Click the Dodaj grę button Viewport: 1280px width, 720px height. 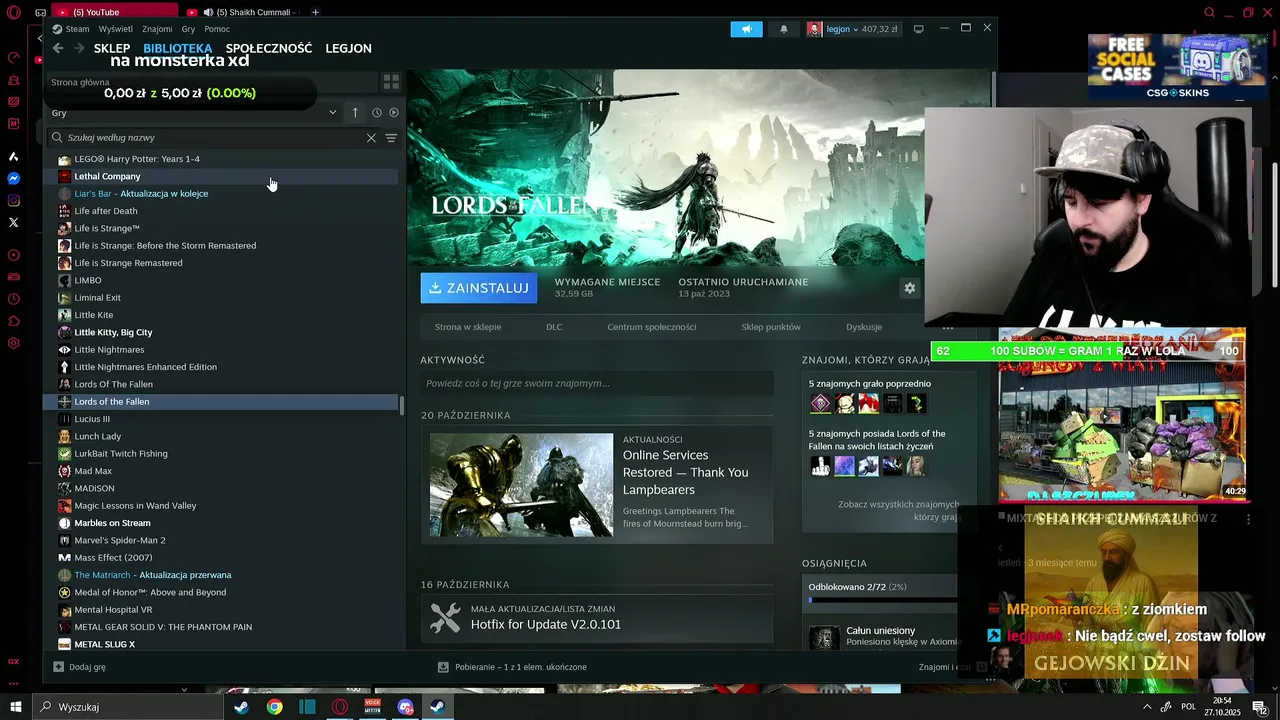(79, 667)
